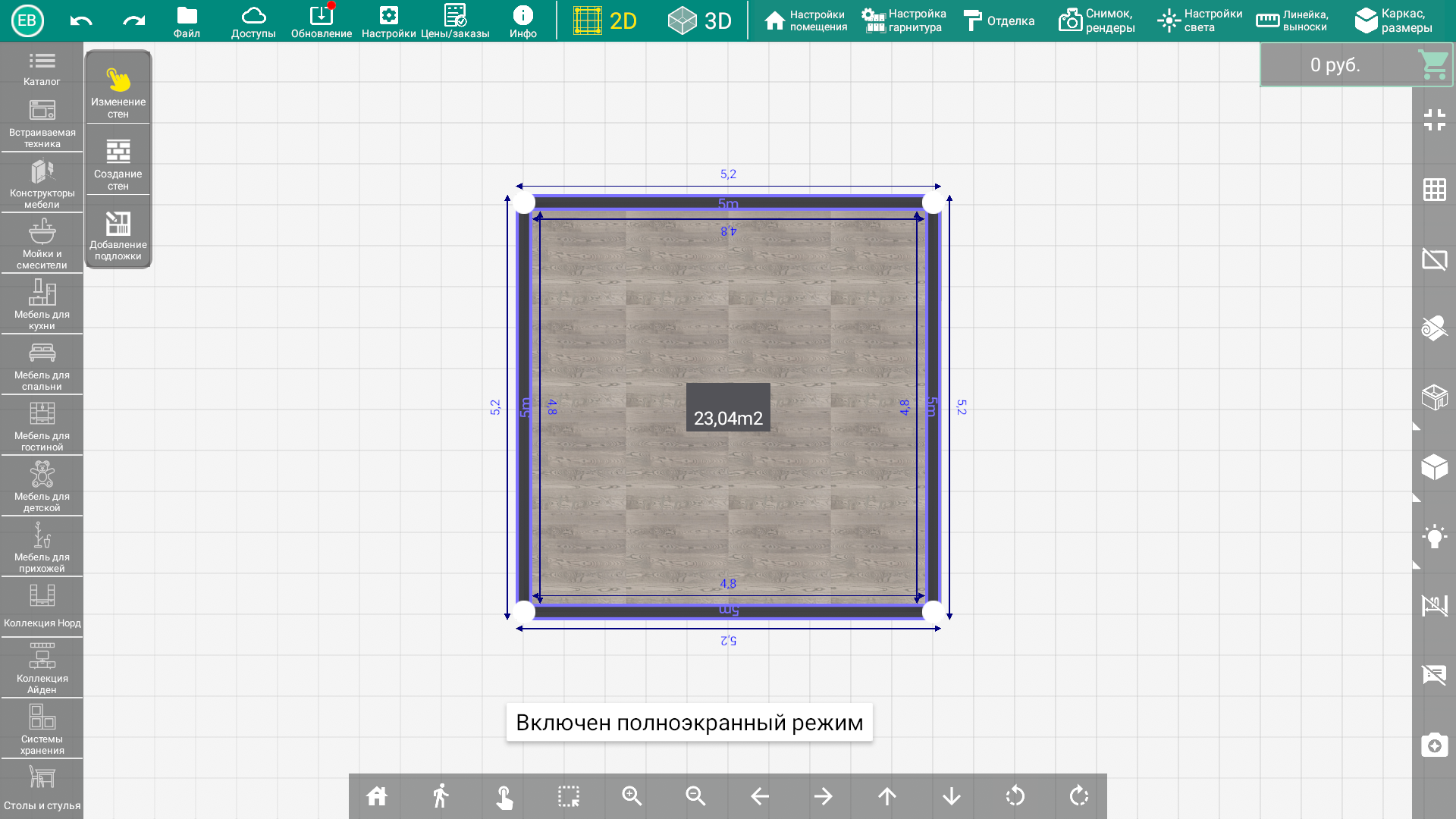The width and height of the screenshot is (1456, 819).
Task: Open the Настройки menu
Action: (x=389, y=22)
